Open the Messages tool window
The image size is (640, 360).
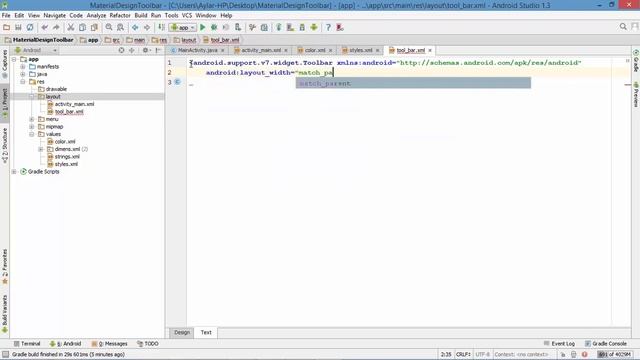pos(109,344)
